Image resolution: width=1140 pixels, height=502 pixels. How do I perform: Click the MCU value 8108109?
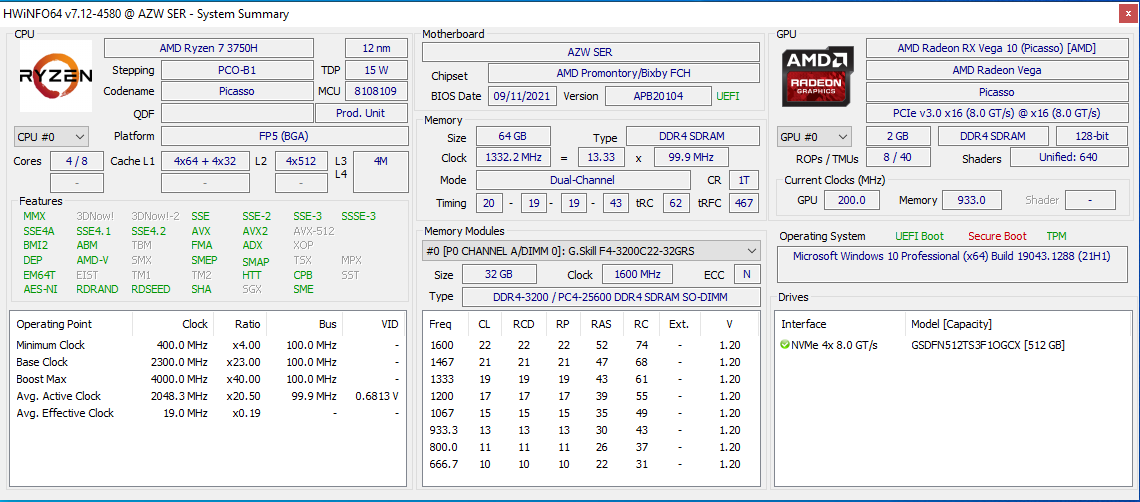[x=375, y=92]
